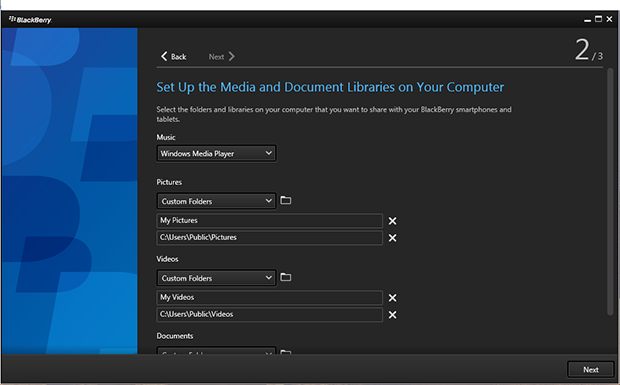620x385 pixels.
Task: Maximize the BlackBerry window
Action: click(599, 19)
